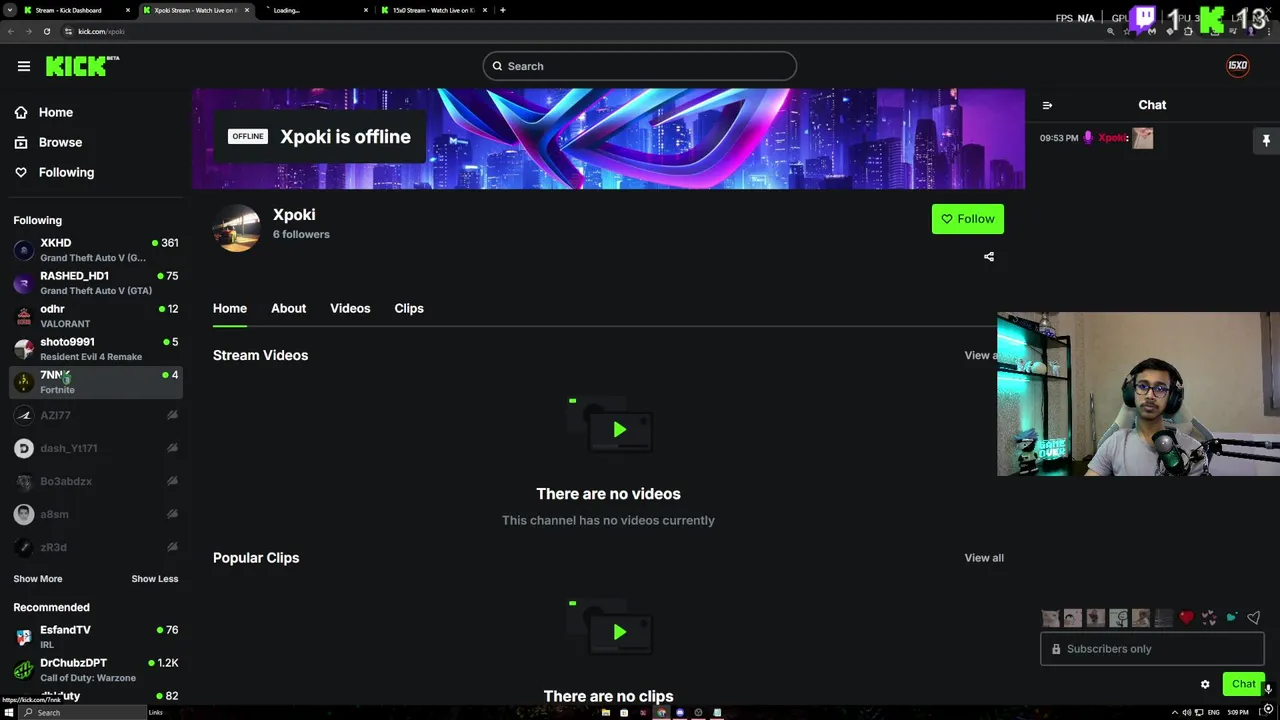Viewport: 1280px width, 720px height.
Task: Switch to the About channel tab
Action: click(x=288, y=308)
